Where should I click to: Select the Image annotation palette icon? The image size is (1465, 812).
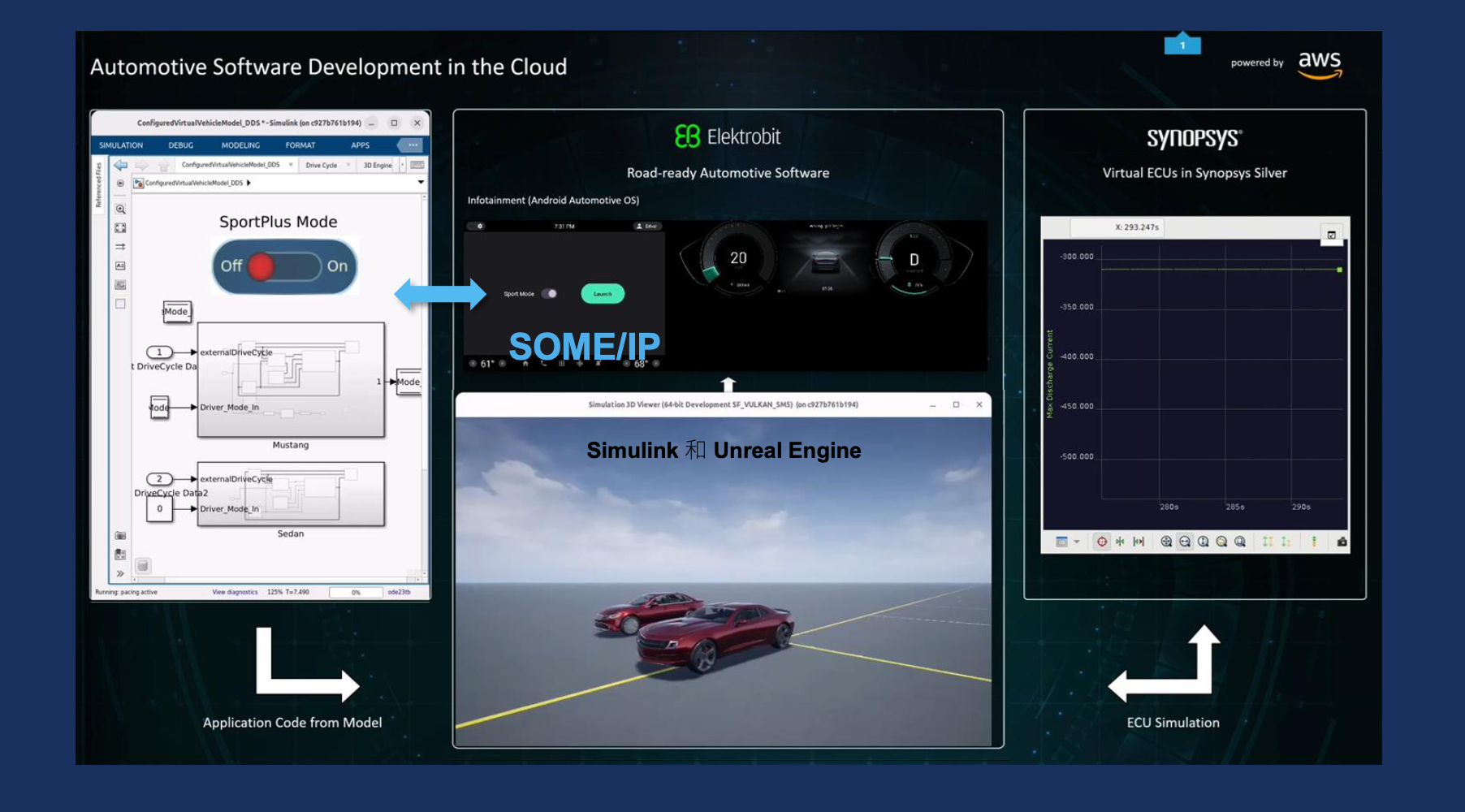(x=120, y=285)
